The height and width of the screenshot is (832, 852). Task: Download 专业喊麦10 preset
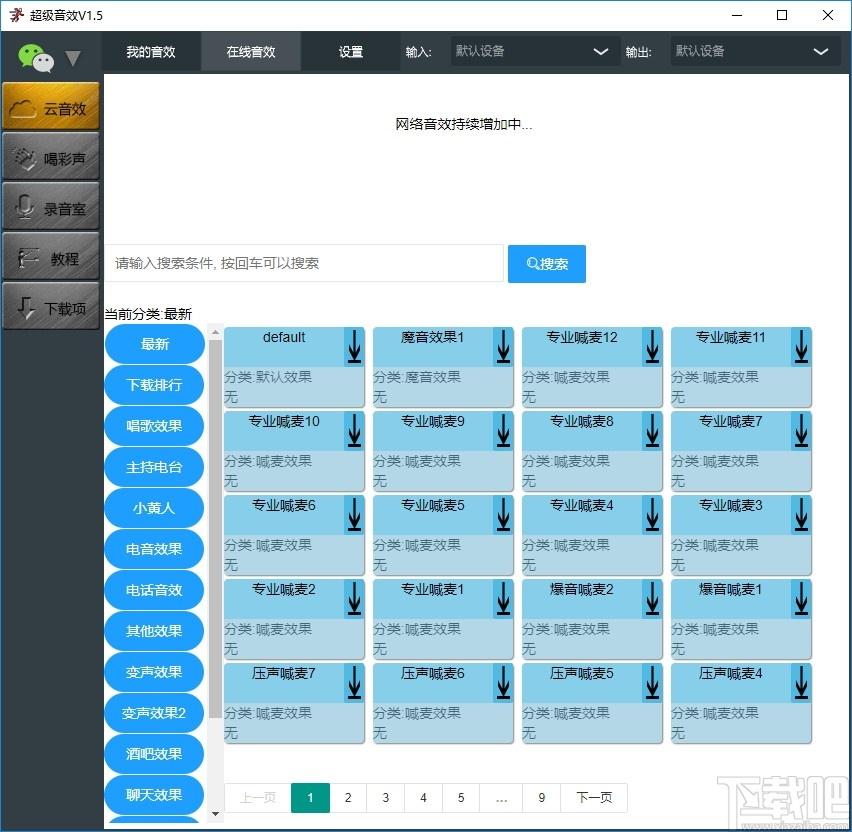point(354,431)
